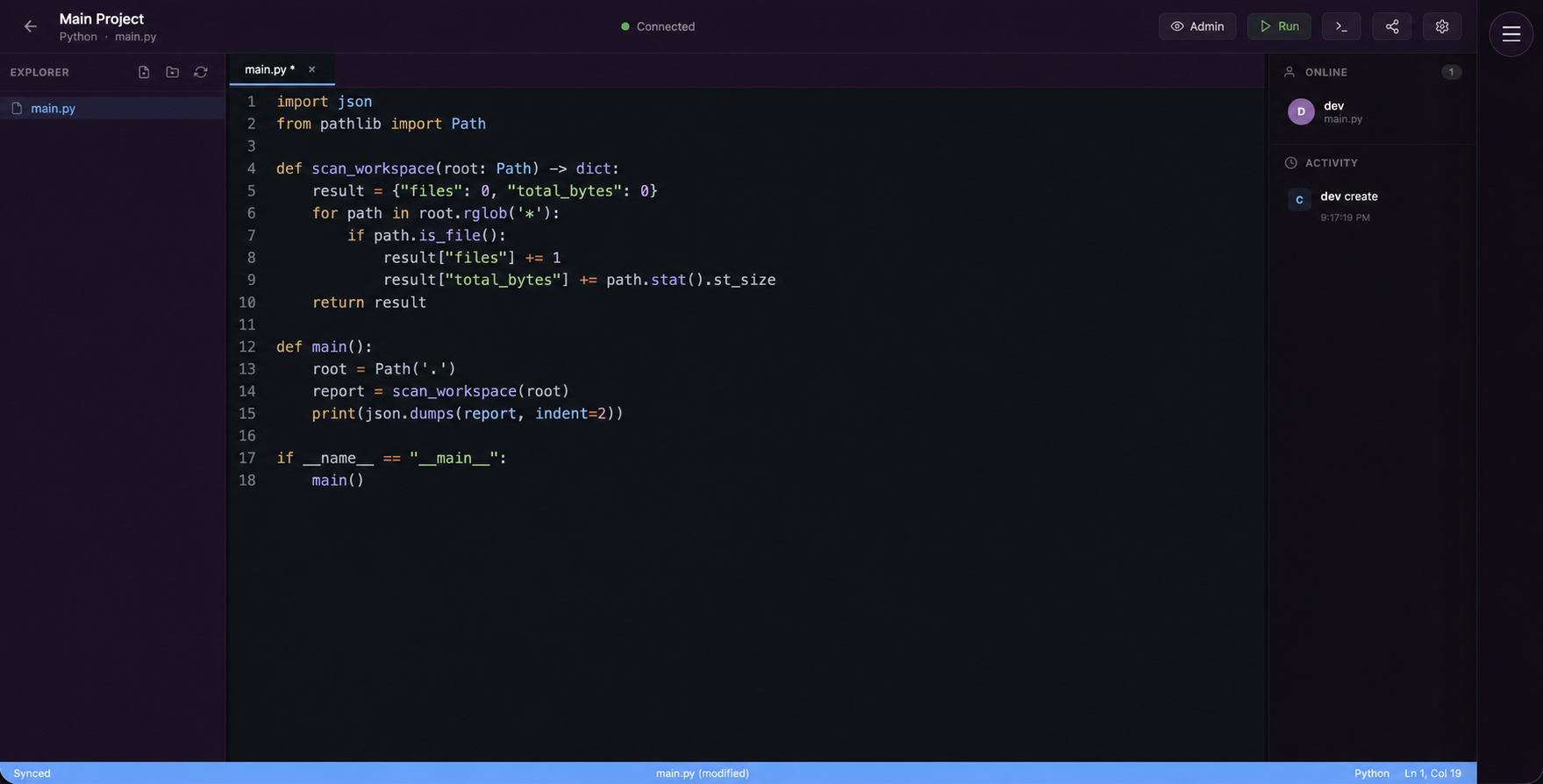Image resolution: width=1543 pixels, height=784 pixels.
Task: Click the activity create badge icon
Action: point(1299,200)
